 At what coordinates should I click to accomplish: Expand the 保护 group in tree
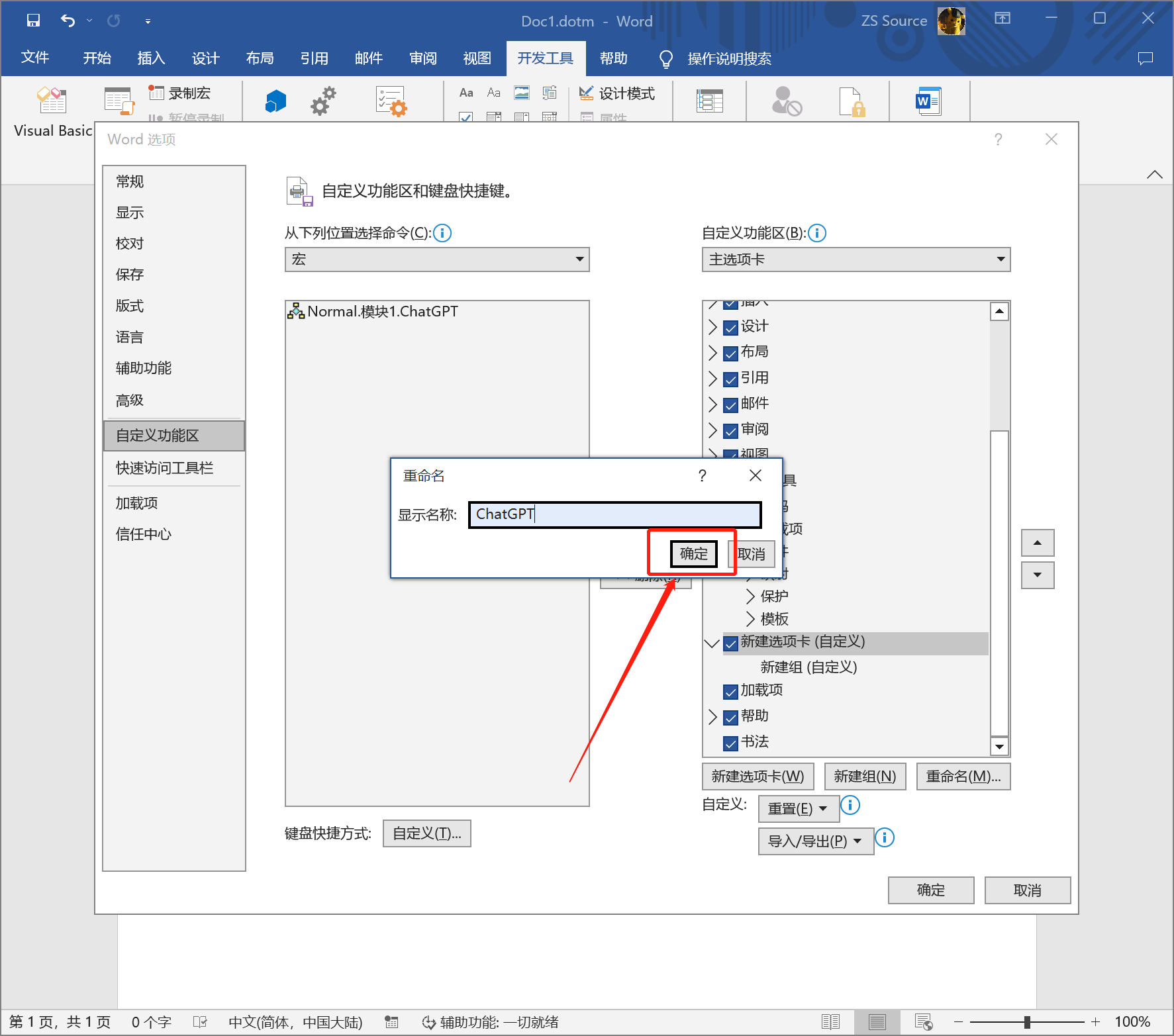click(750, 596)
